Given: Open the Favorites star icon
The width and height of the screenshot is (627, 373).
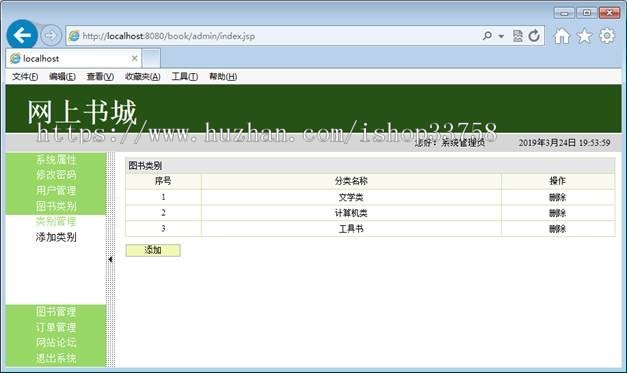Looking at the screenshot, I should [584, 36].
